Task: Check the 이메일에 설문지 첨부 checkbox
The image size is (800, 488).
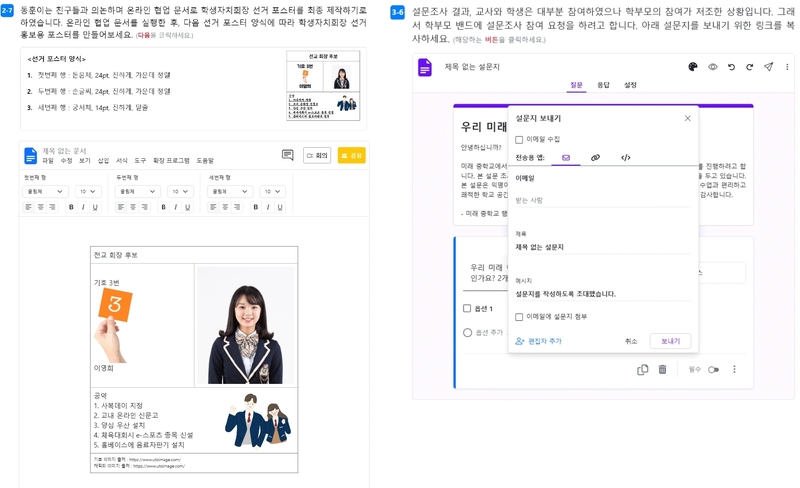Action: [x=519, y=317]
